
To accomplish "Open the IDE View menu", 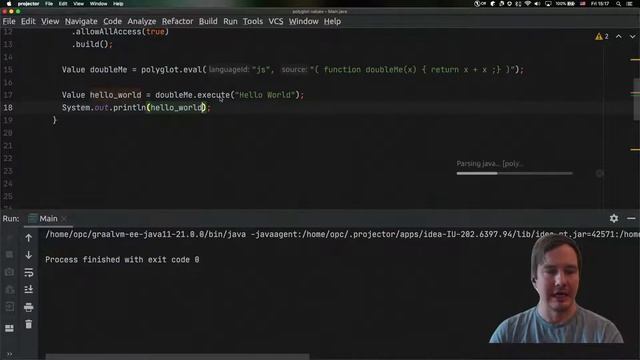I will click(50, 21).
